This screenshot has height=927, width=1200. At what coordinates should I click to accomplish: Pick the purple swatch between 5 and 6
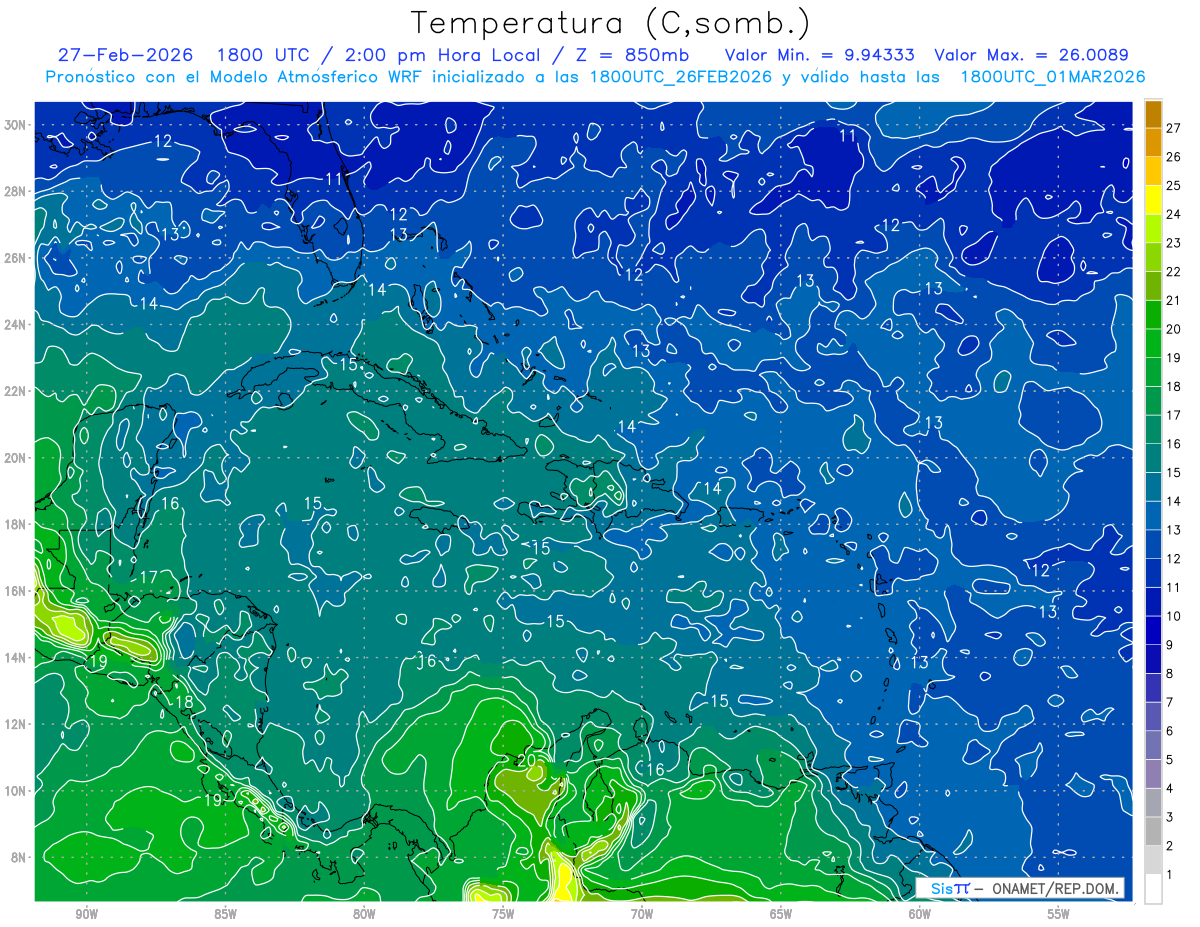(1153, 746)
